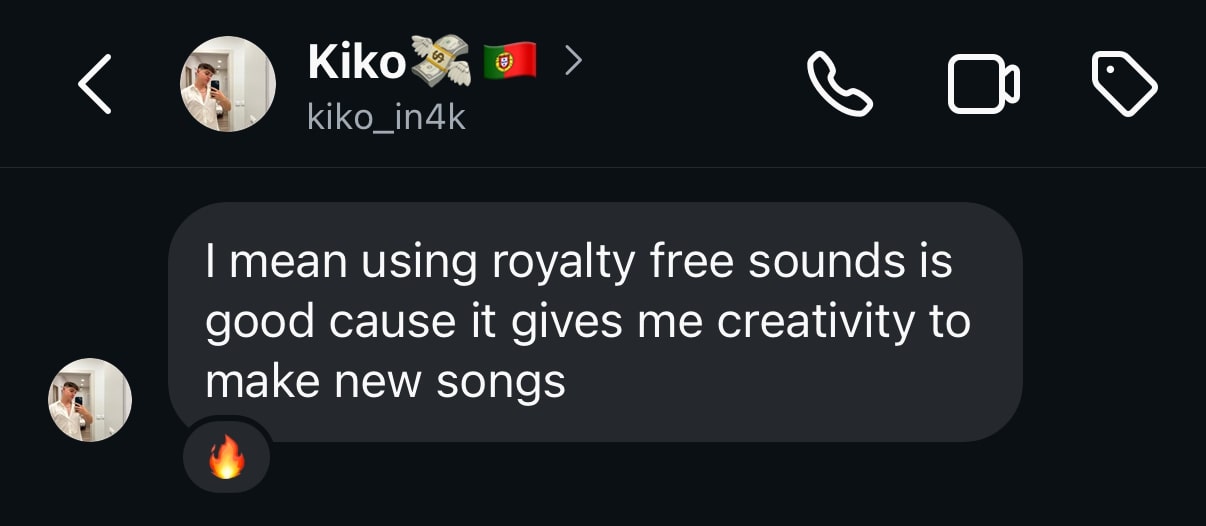Tap the line "good cause it gives me creativity to"
1206x526 pixels.
(x=588, y=323)
